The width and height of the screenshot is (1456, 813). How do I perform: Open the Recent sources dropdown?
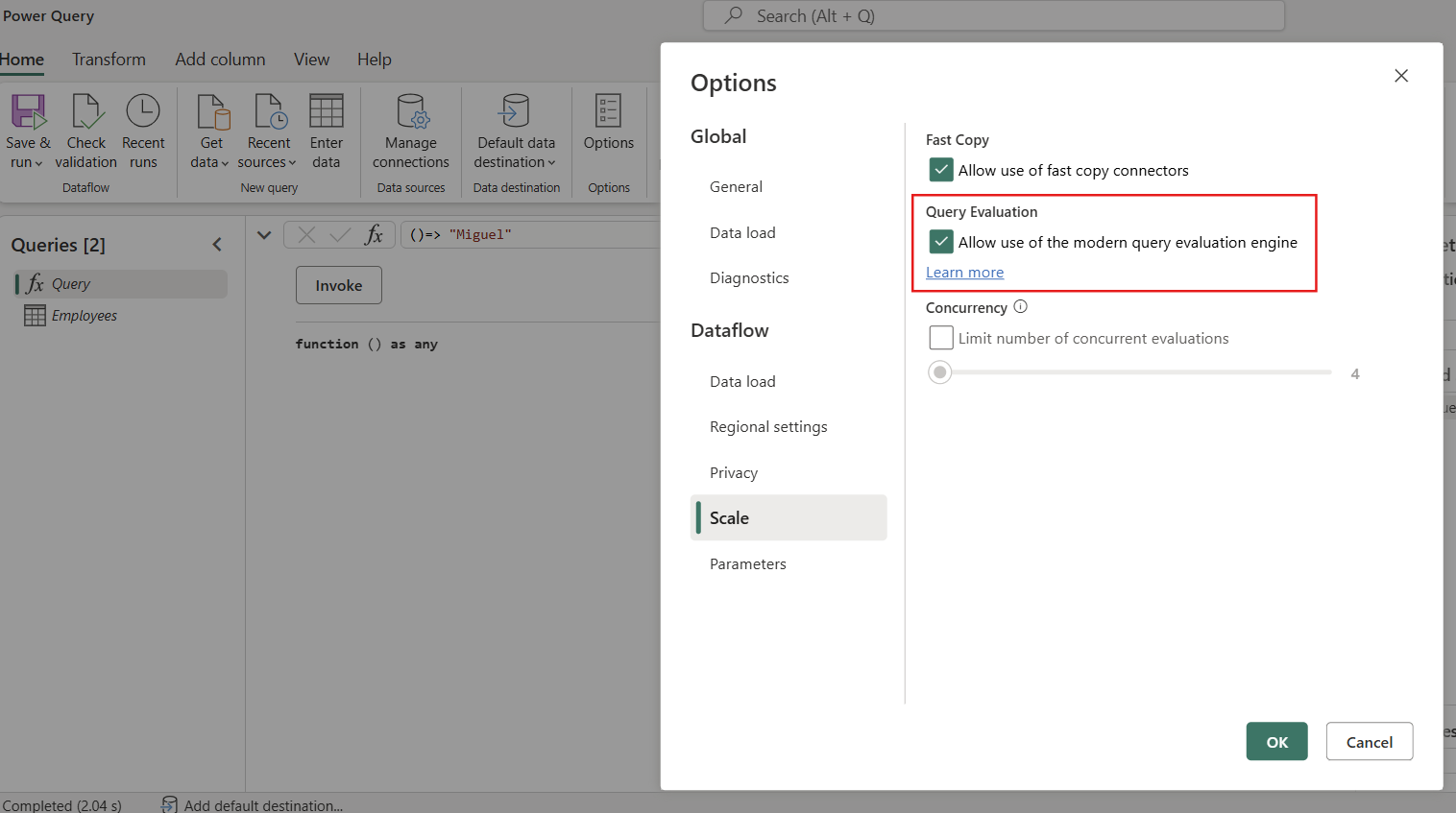(x=268, y=162)
